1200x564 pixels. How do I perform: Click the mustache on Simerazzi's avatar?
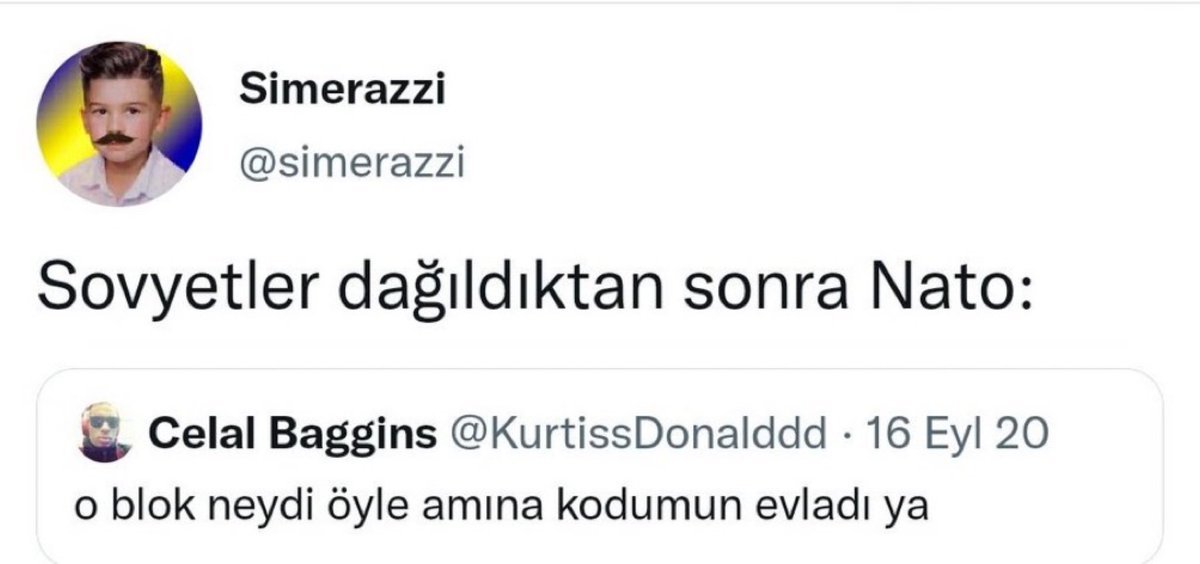(x=119, y=136)
